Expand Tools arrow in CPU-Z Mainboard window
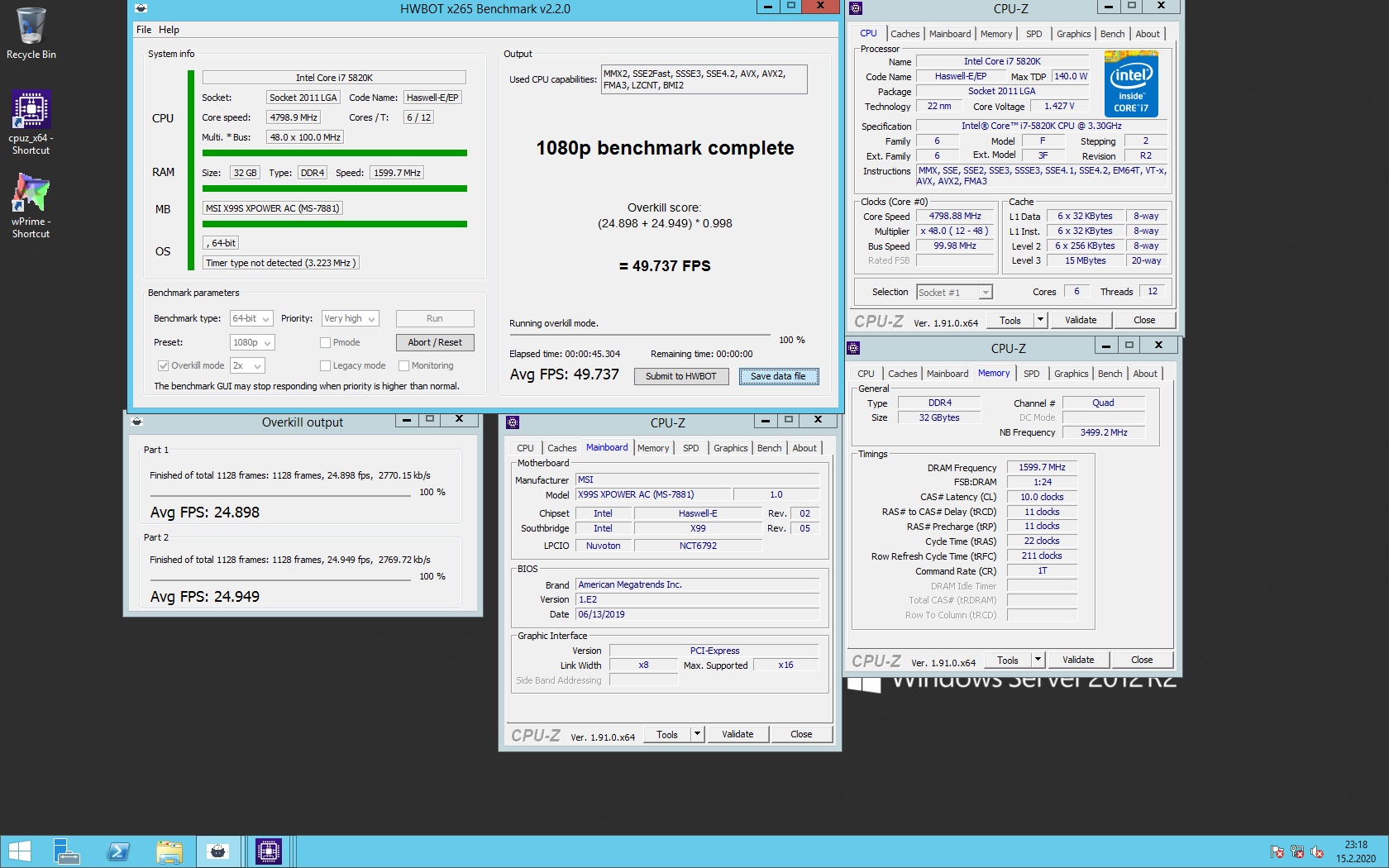The width and height of the screenshot is (1389, 868). pos(696,734)
